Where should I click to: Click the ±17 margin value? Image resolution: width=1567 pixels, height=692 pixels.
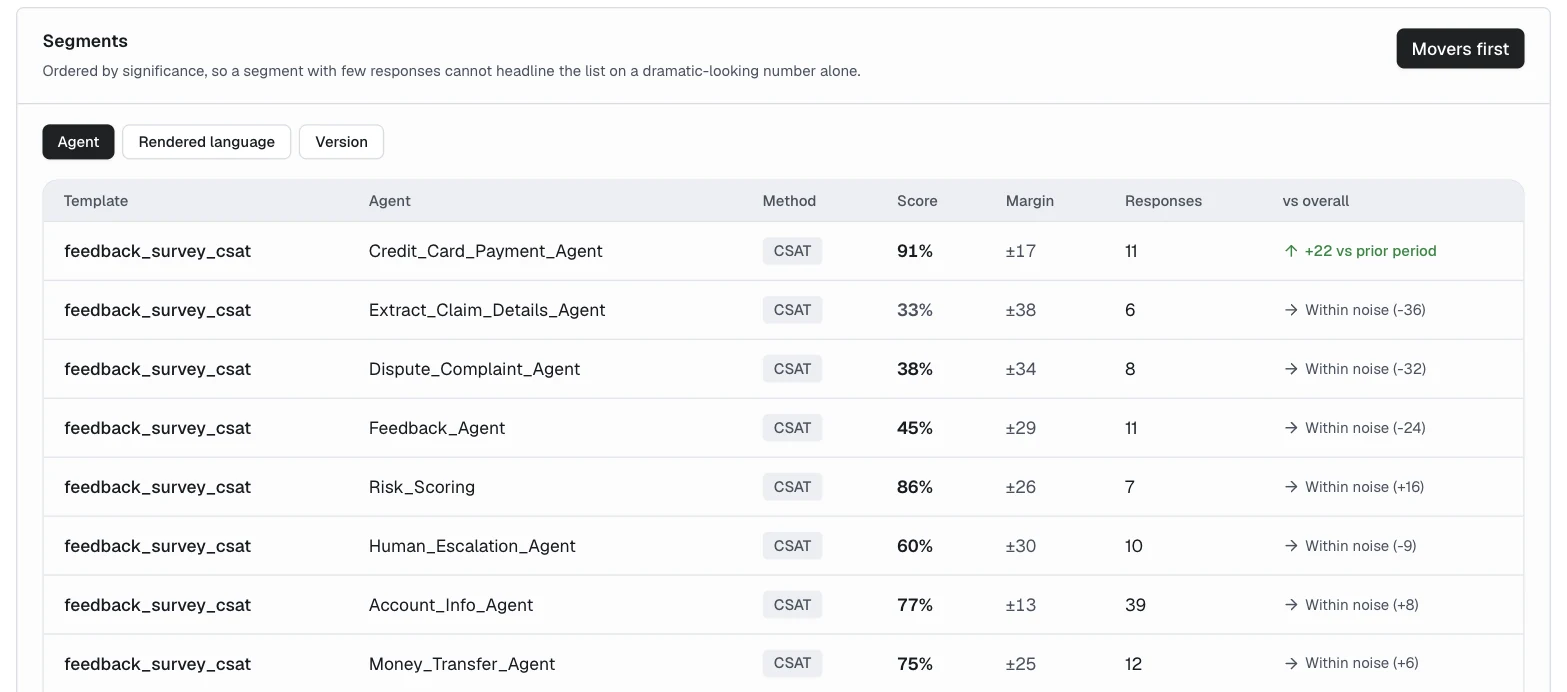tap(1021, 251)
